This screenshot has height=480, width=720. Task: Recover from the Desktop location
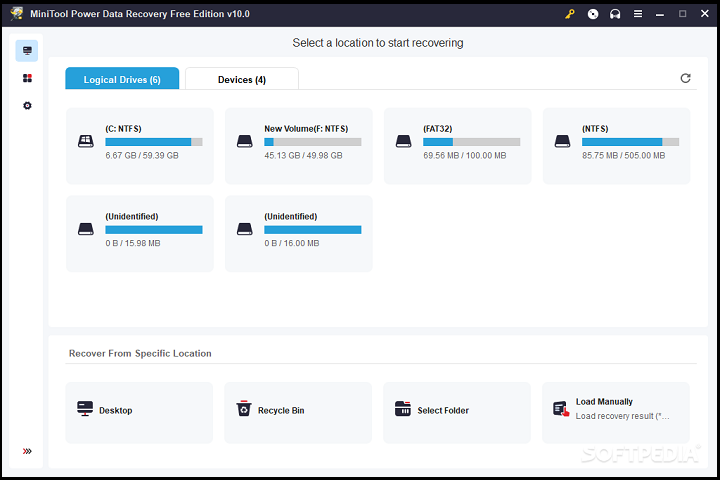[139, 411]
